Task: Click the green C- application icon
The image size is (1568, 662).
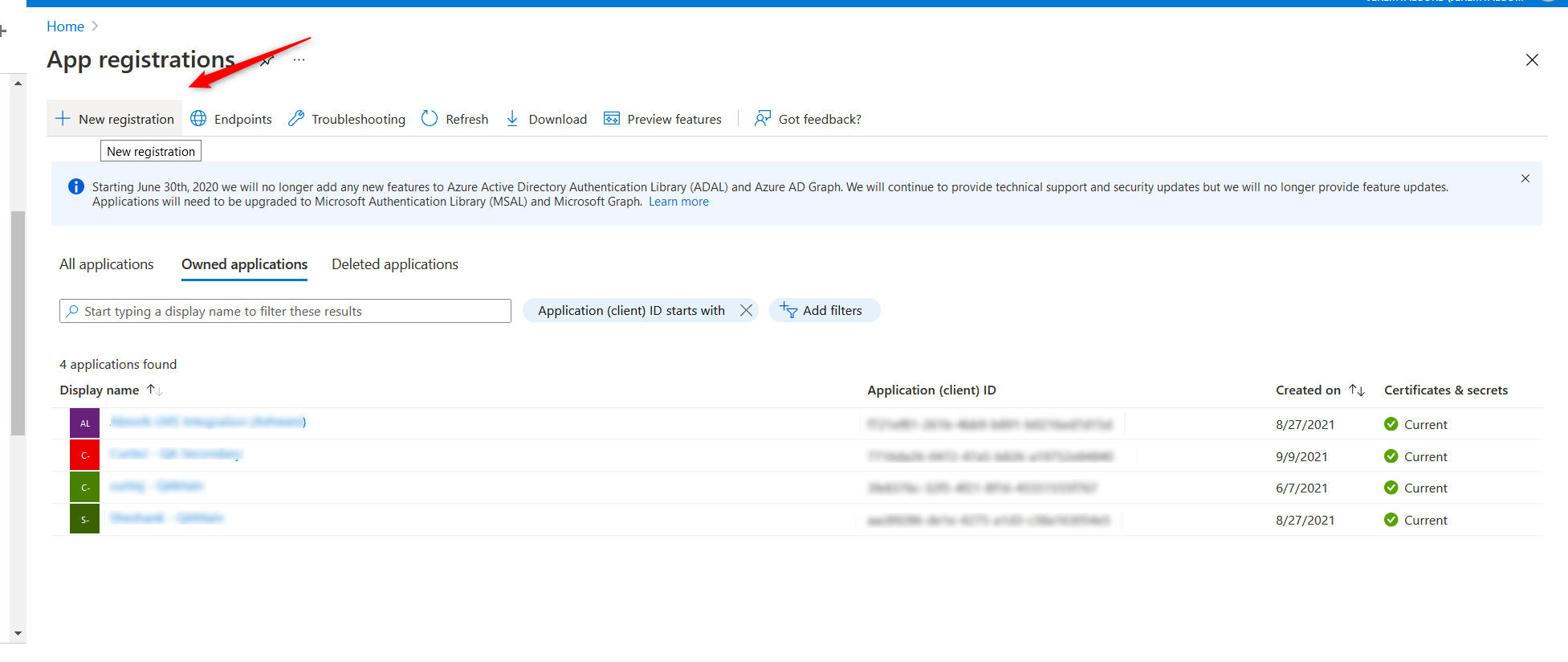Action: pos(84,488)
